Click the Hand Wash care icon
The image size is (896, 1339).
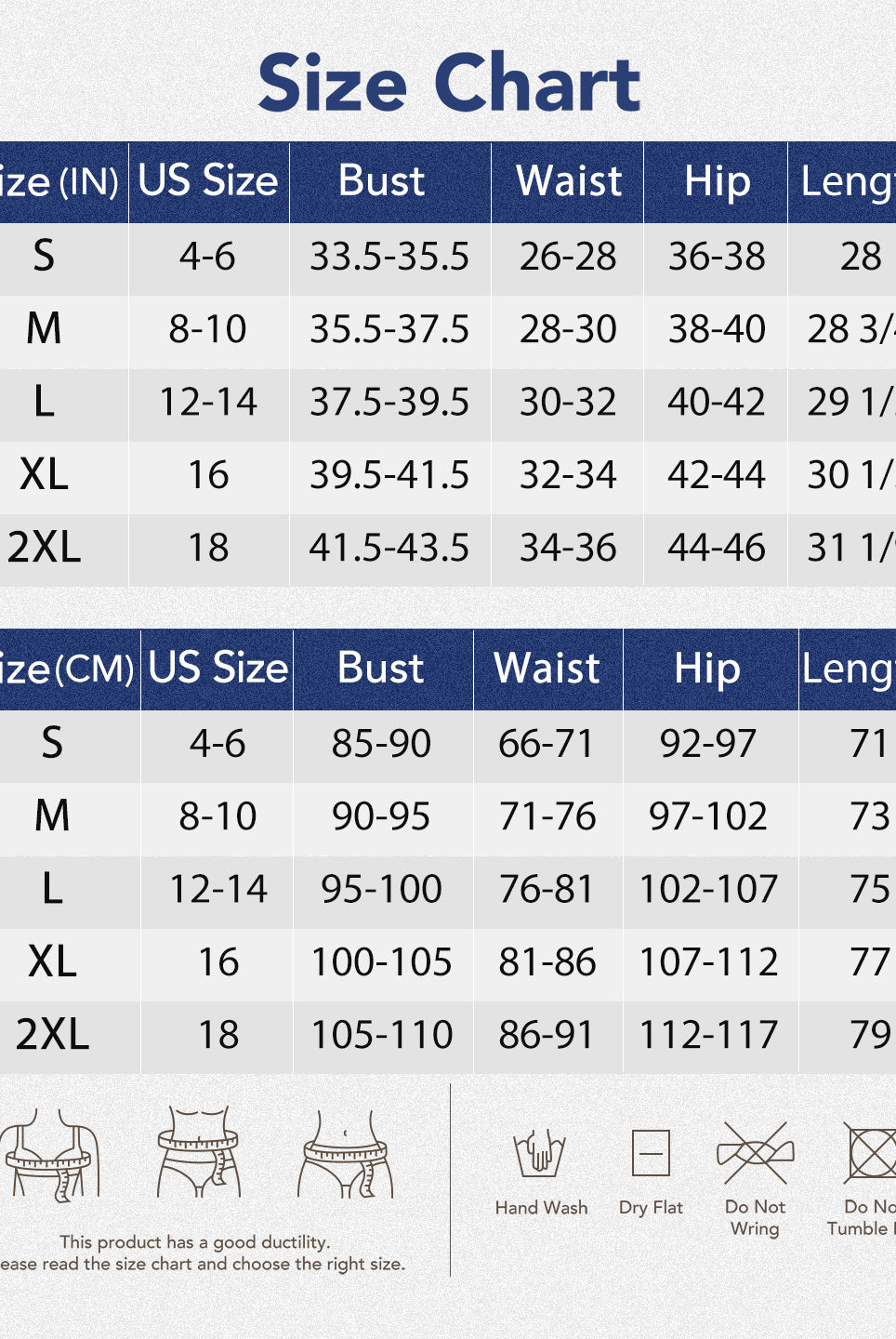tap(540, 1154)
